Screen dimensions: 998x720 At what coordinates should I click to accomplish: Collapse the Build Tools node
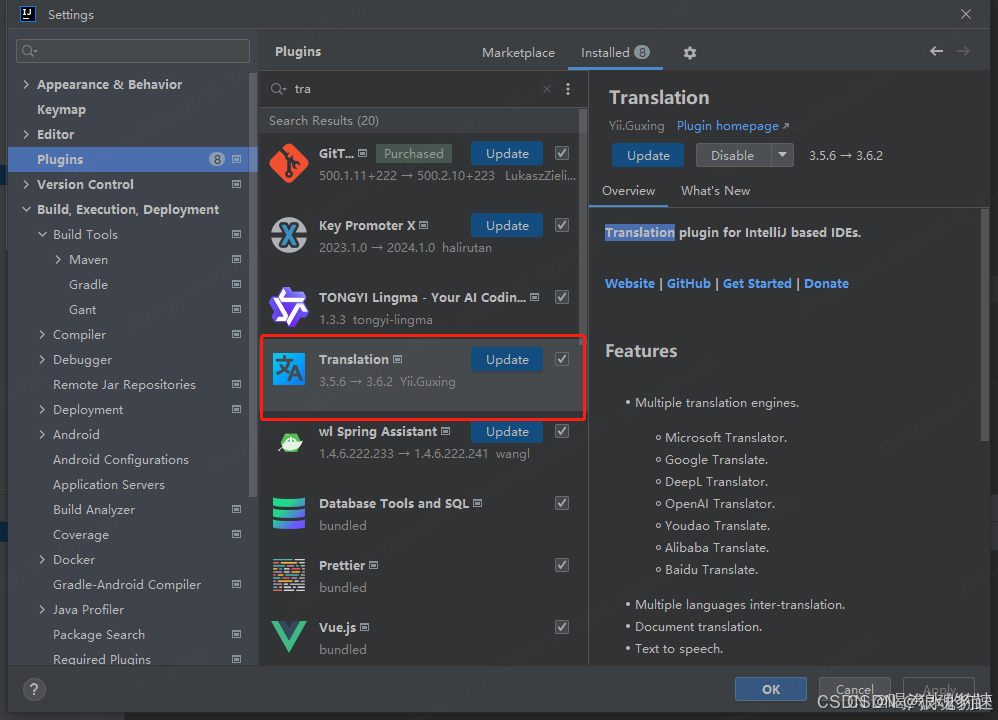(43, 235)
